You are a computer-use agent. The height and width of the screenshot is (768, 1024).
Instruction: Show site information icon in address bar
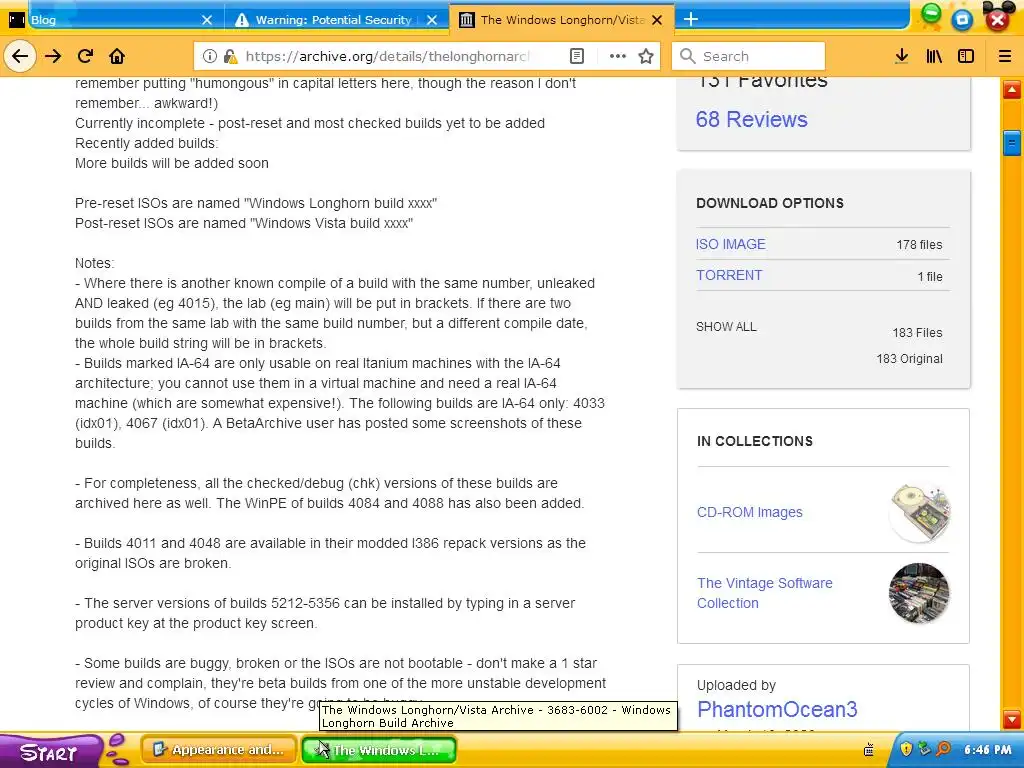point(210,56)
